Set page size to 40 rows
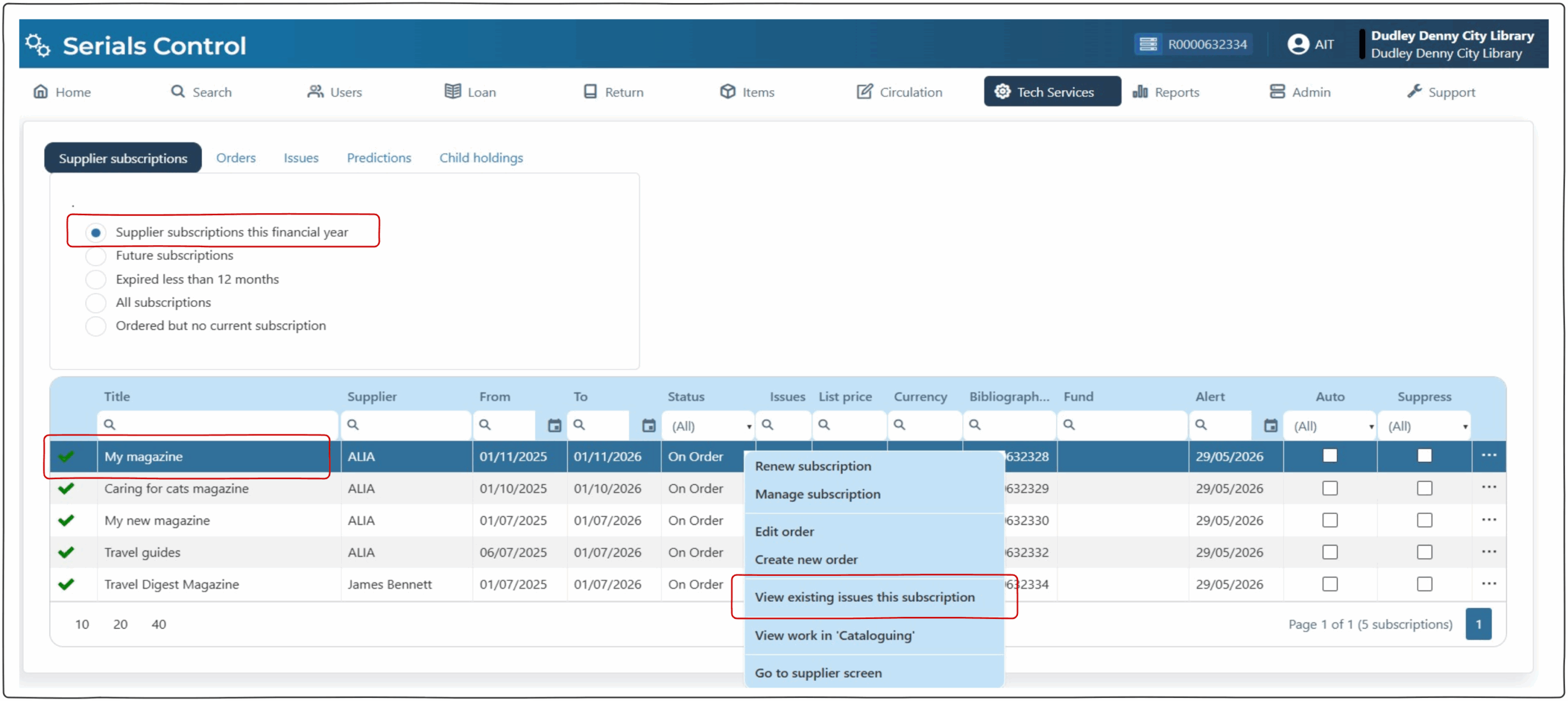The image size is (1568, 701). (159, 624)
